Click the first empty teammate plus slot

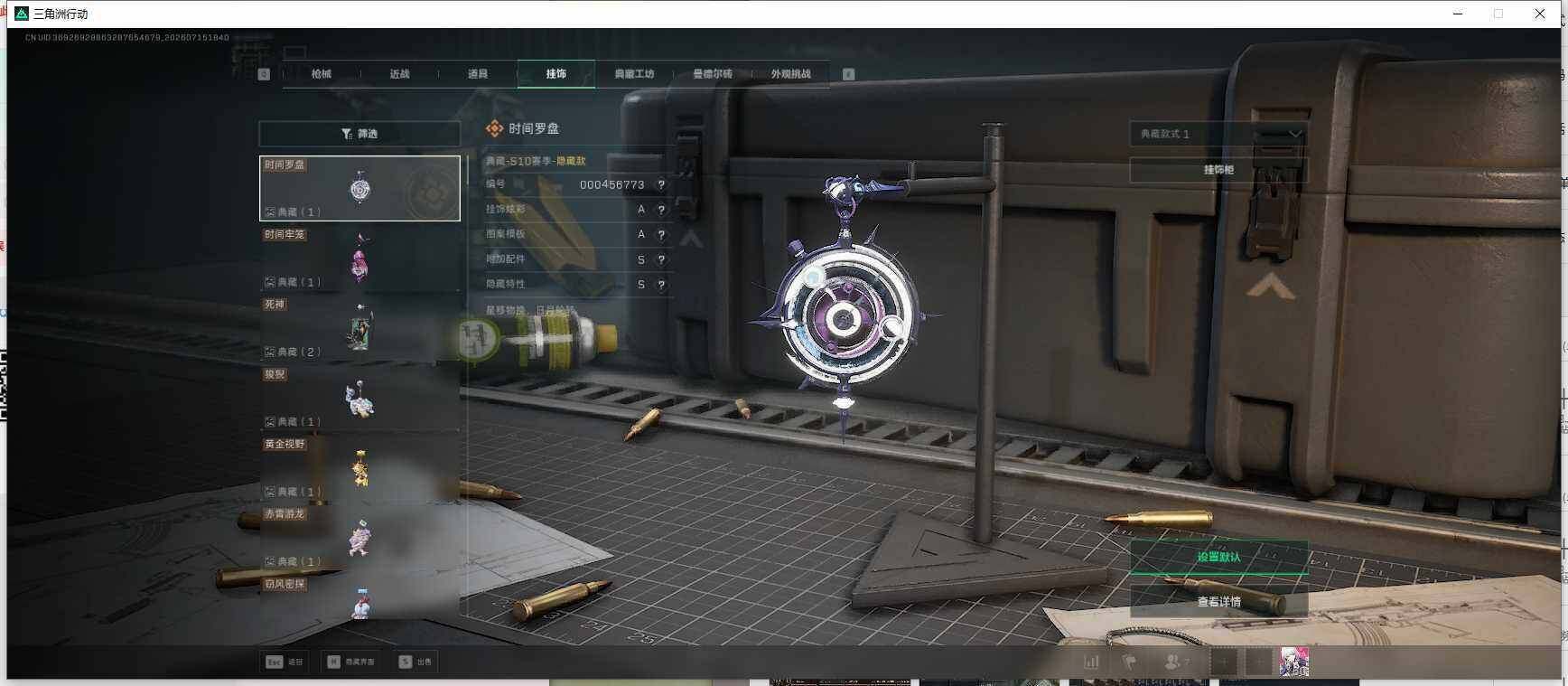(x=1223, y=662)
